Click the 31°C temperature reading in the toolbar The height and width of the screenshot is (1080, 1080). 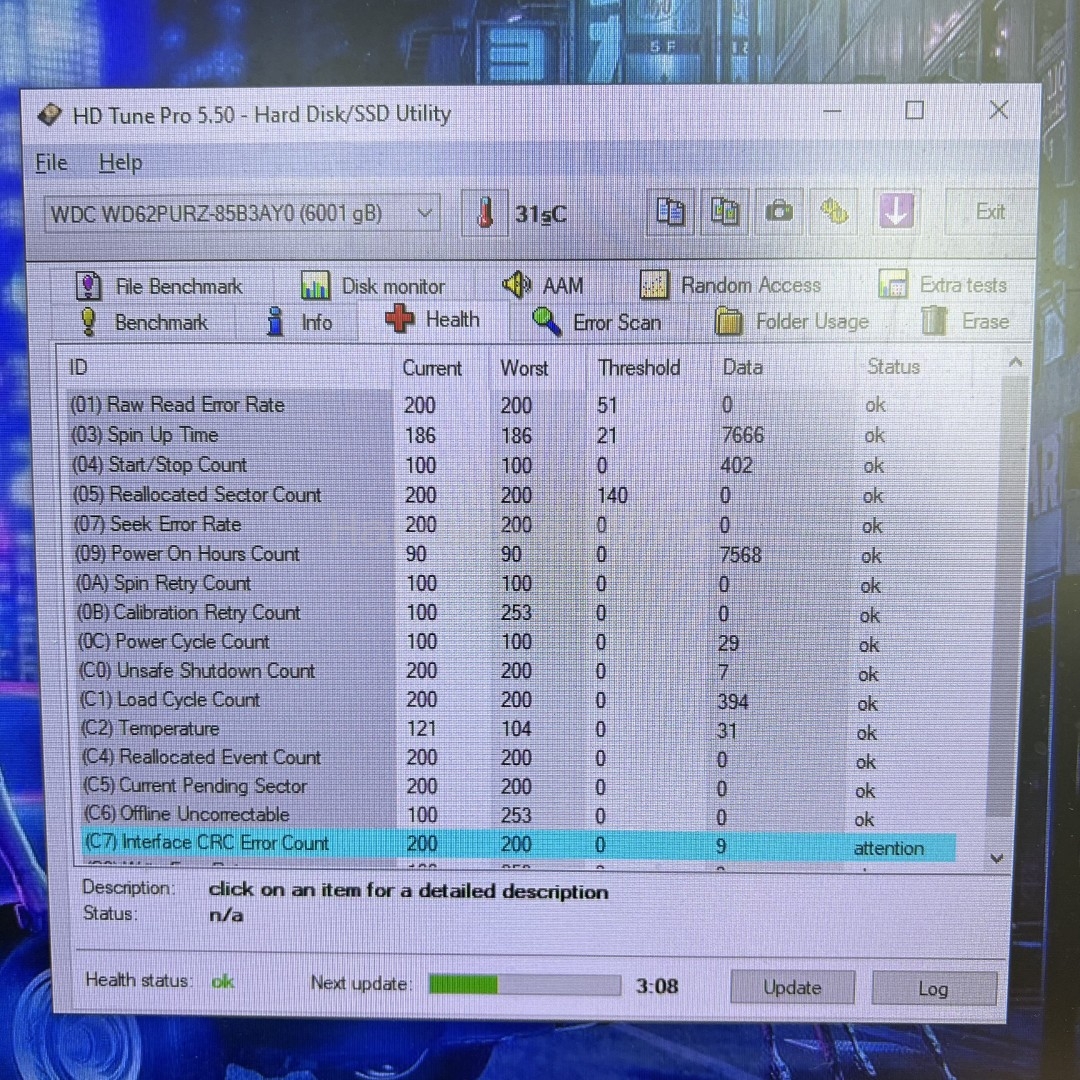tap(541, 214)
